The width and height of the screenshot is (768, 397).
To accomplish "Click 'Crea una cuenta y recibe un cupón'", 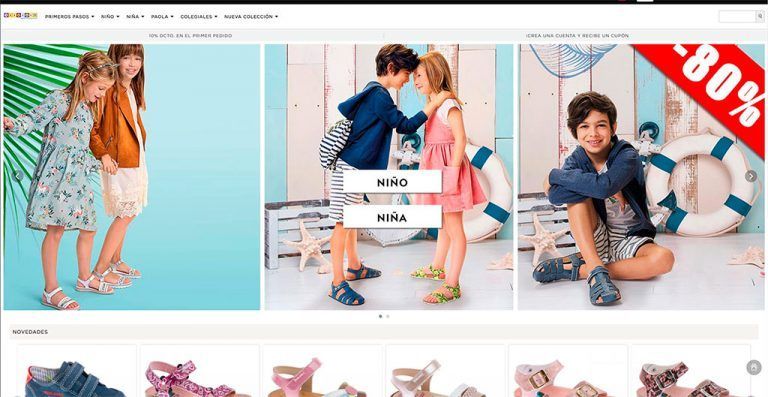I will tap(577, 36).
